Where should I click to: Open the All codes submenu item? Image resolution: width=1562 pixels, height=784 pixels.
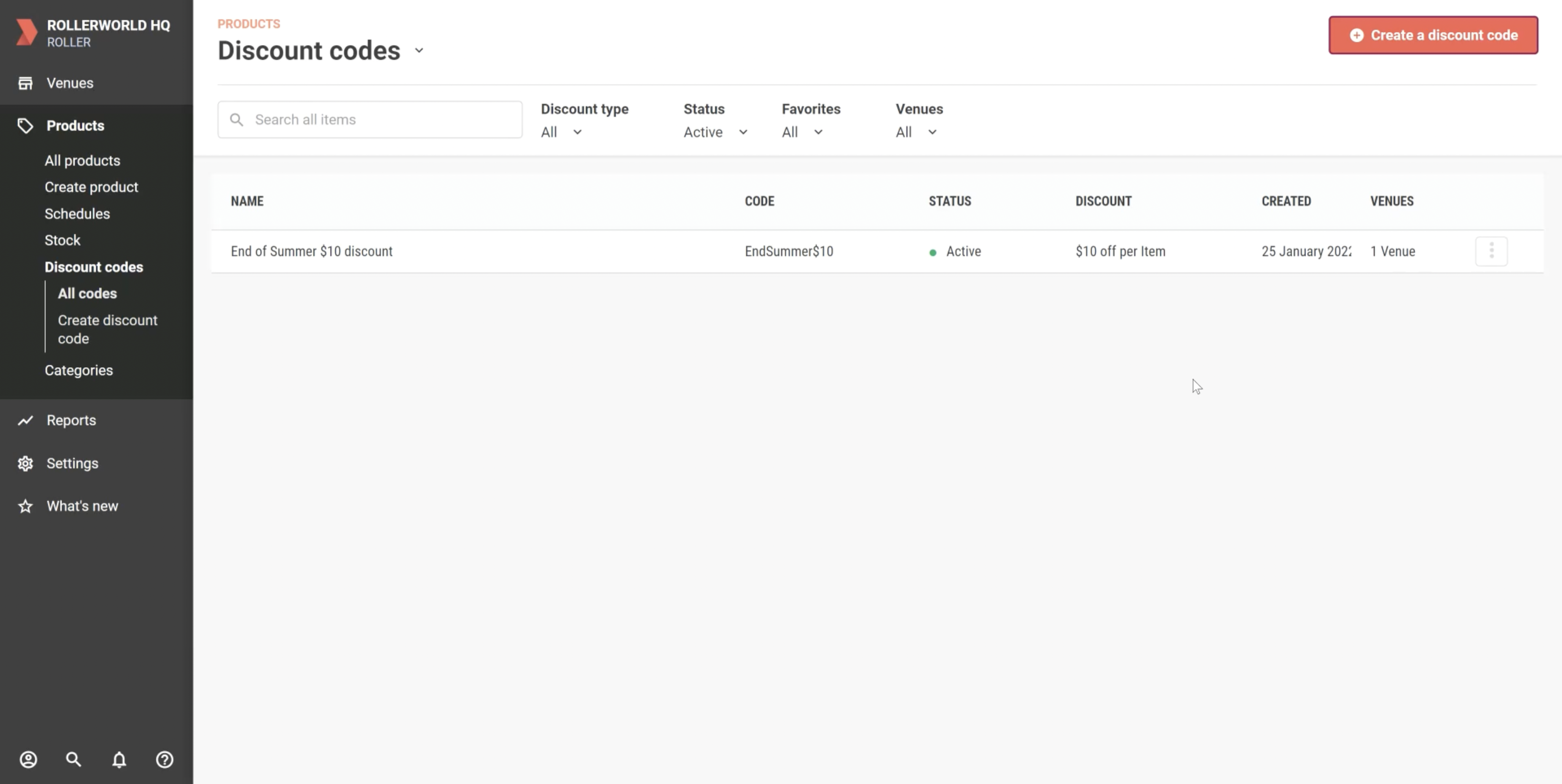[x=87, y=293]
